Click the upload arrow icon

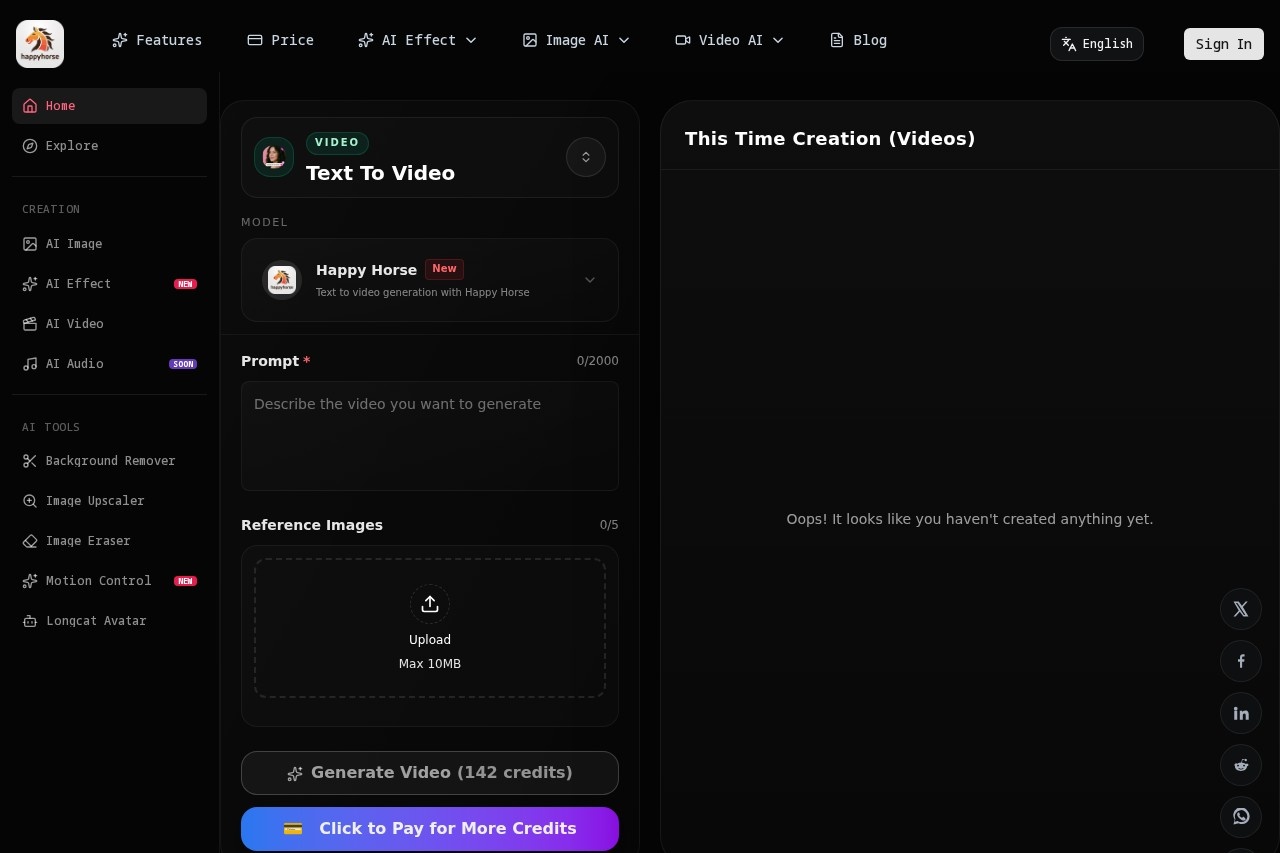(x=430, y=604)
